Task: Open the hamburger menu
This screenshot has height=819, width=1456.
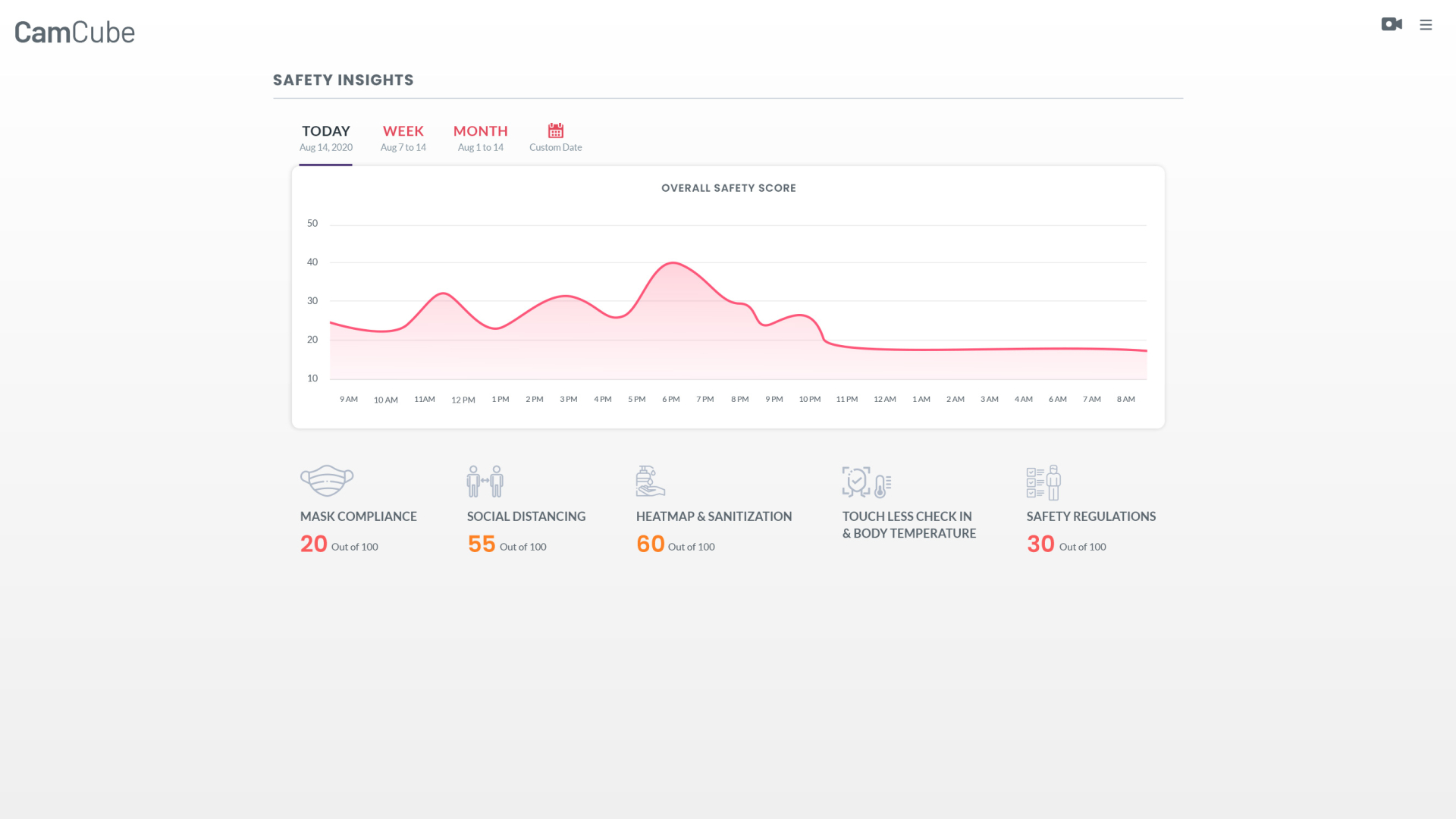Action: point(1426,25)
